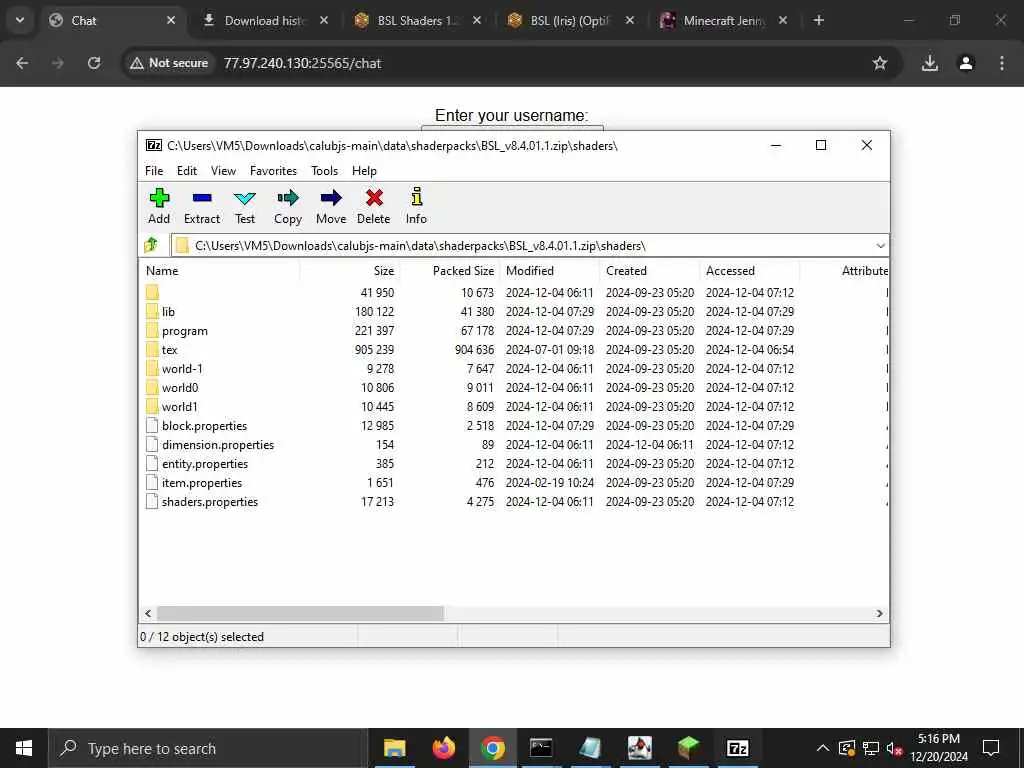Open the View menu
The width and height of the screenshot is (1024, 768).
click(223, 170)
